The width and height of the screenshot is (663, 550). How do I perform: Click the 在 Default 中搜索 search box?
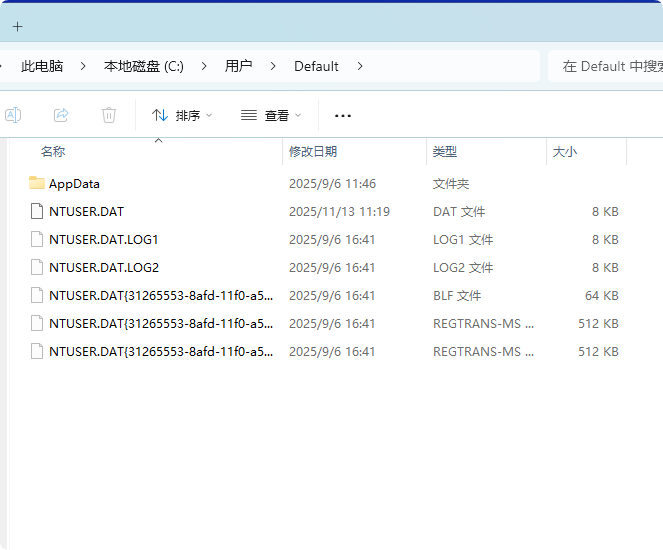(x=605, y=66)
